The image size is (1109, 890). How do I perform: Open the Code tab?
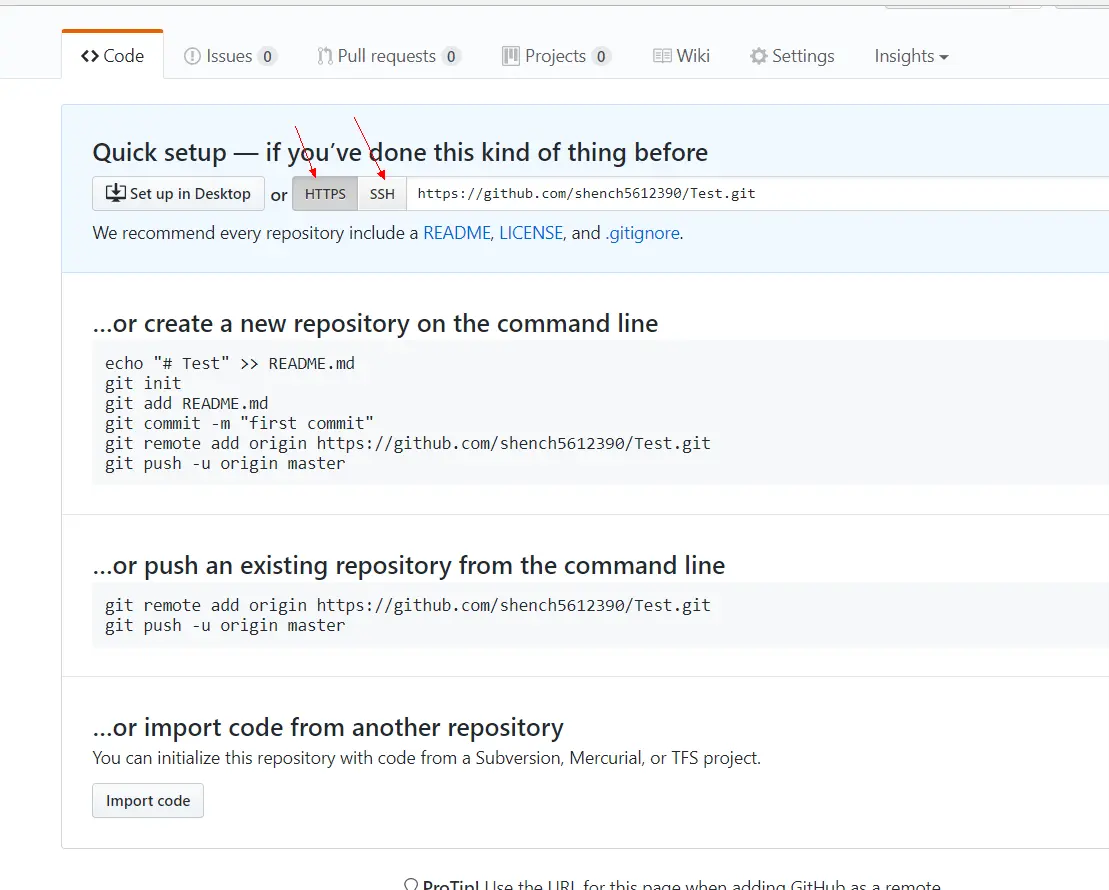pos(112,56)
